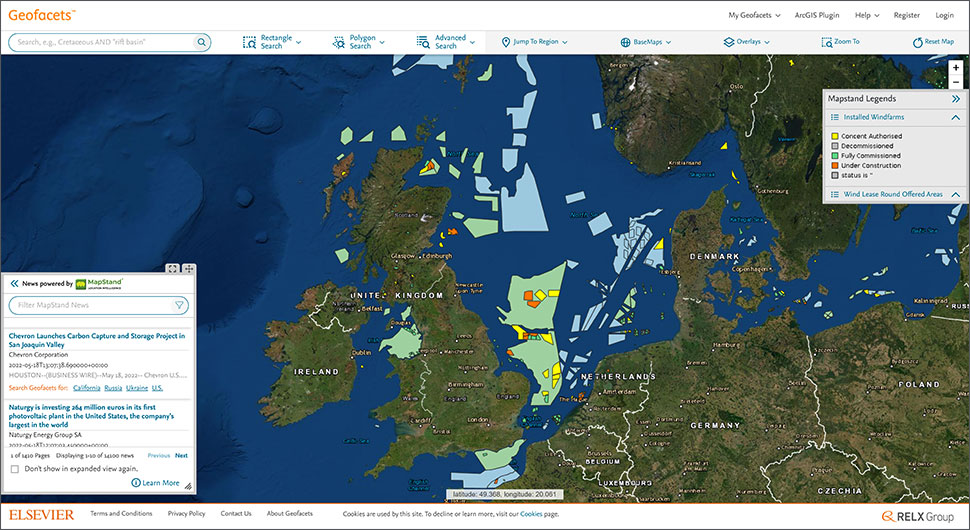The image size is (970, 530).
Task: Open the Help menu
Action: 867,15
